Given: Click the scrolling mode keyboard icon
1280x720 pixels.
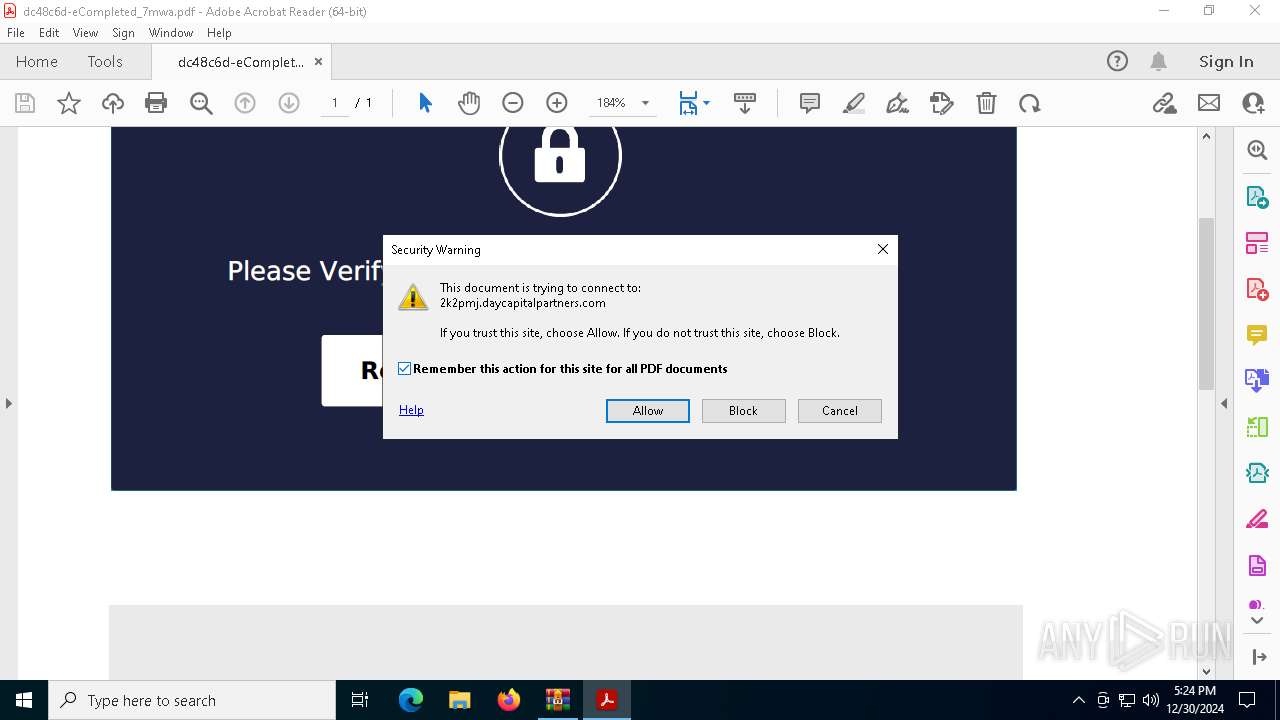Looking at the screenshot, I should pos(745,103).
